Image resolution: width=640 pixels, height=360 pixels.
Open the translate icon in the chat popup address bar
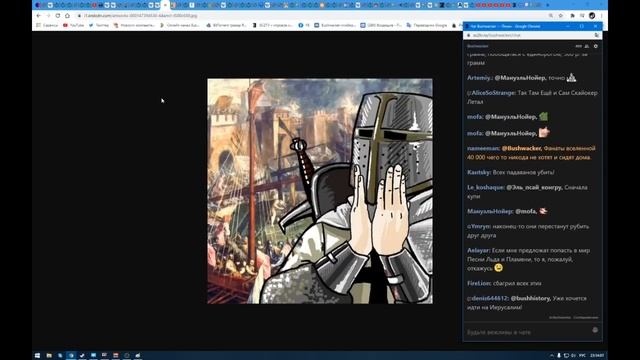[x=597, y=36]
